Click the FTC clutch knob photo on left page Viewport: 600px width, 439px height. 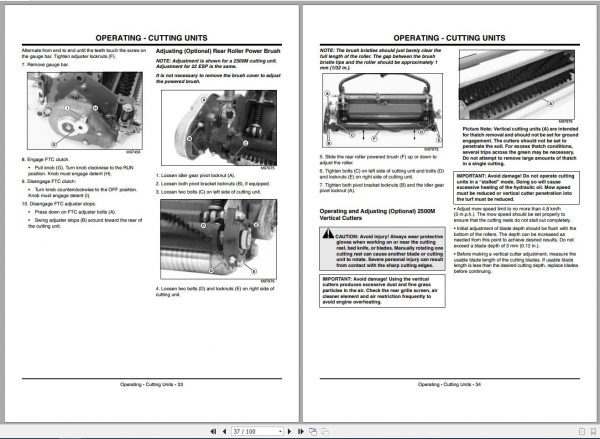click(x=85, y=111)
